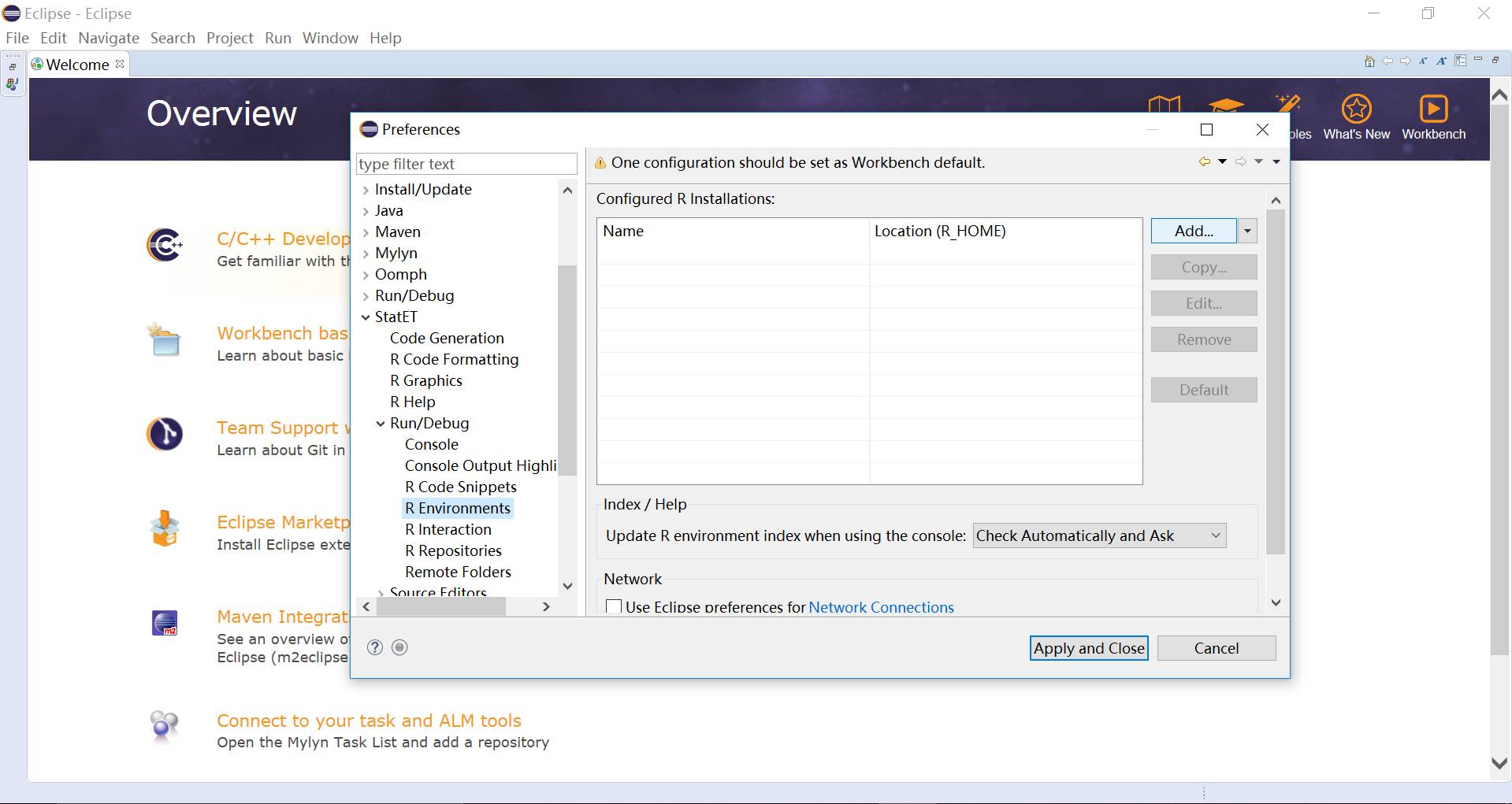Minimize the Welcome view panel
The height and width of the screenshot is (804, 1512).
(x=1478, y=60)
